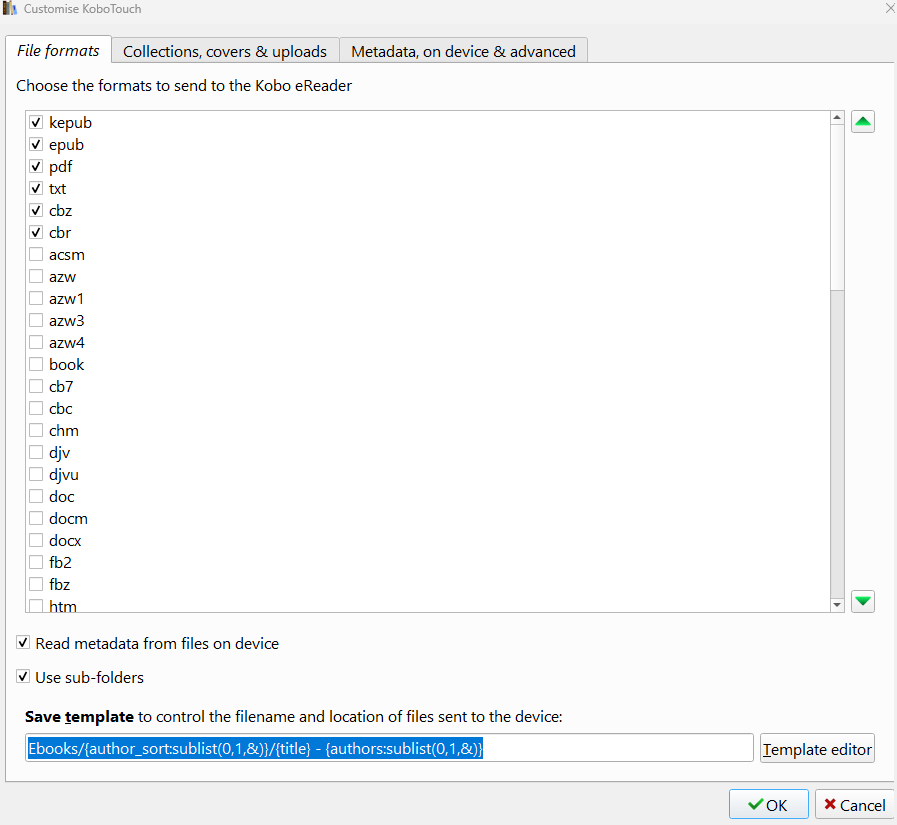Enable the djvu format
Screen dimensions: 897x825
pos(36,474)
